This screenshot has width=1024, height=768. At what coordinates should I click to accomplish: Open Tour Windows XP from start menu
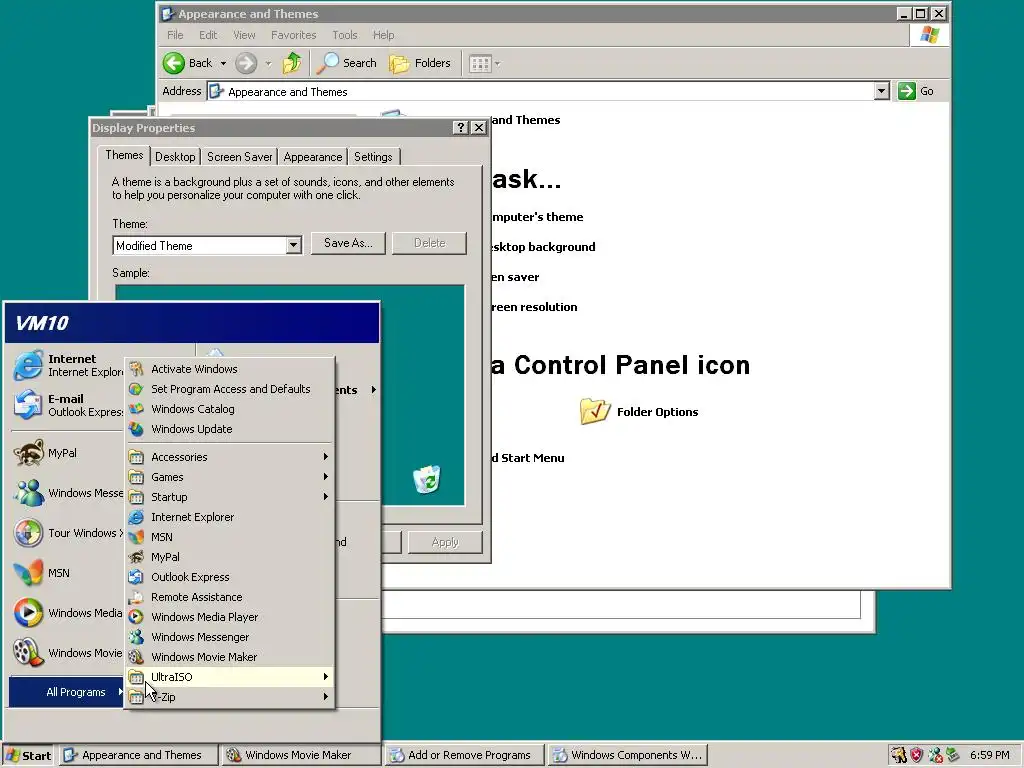[x=68, y=533]
